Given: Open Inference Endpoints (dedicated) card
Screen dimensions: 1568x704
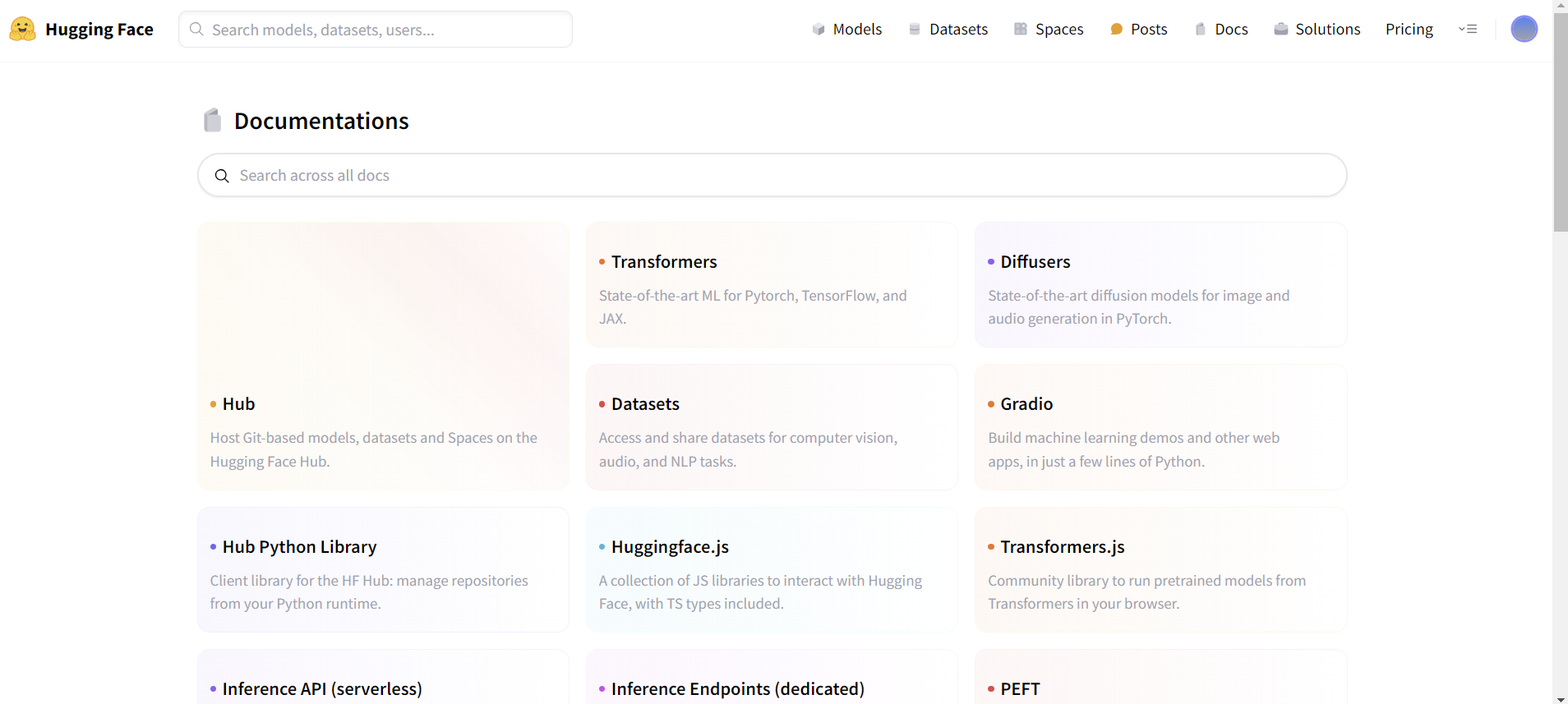Looking at the screenshot, I should pos(772,677).
